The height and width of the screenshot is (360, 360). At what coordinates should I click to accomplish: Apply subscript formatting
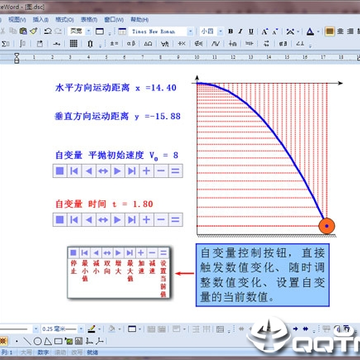click(275, 31)
